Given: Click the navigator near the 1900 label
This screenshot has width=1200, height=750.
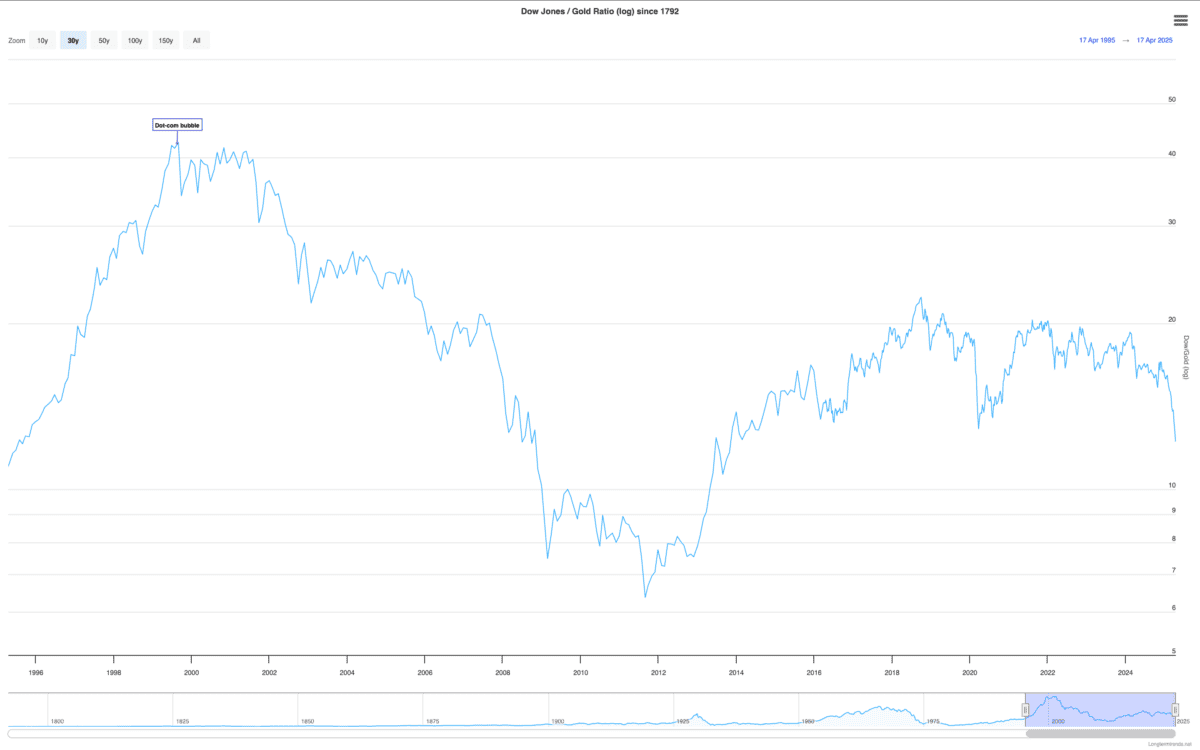Looking at the screenshot, I should click(558, 712).
